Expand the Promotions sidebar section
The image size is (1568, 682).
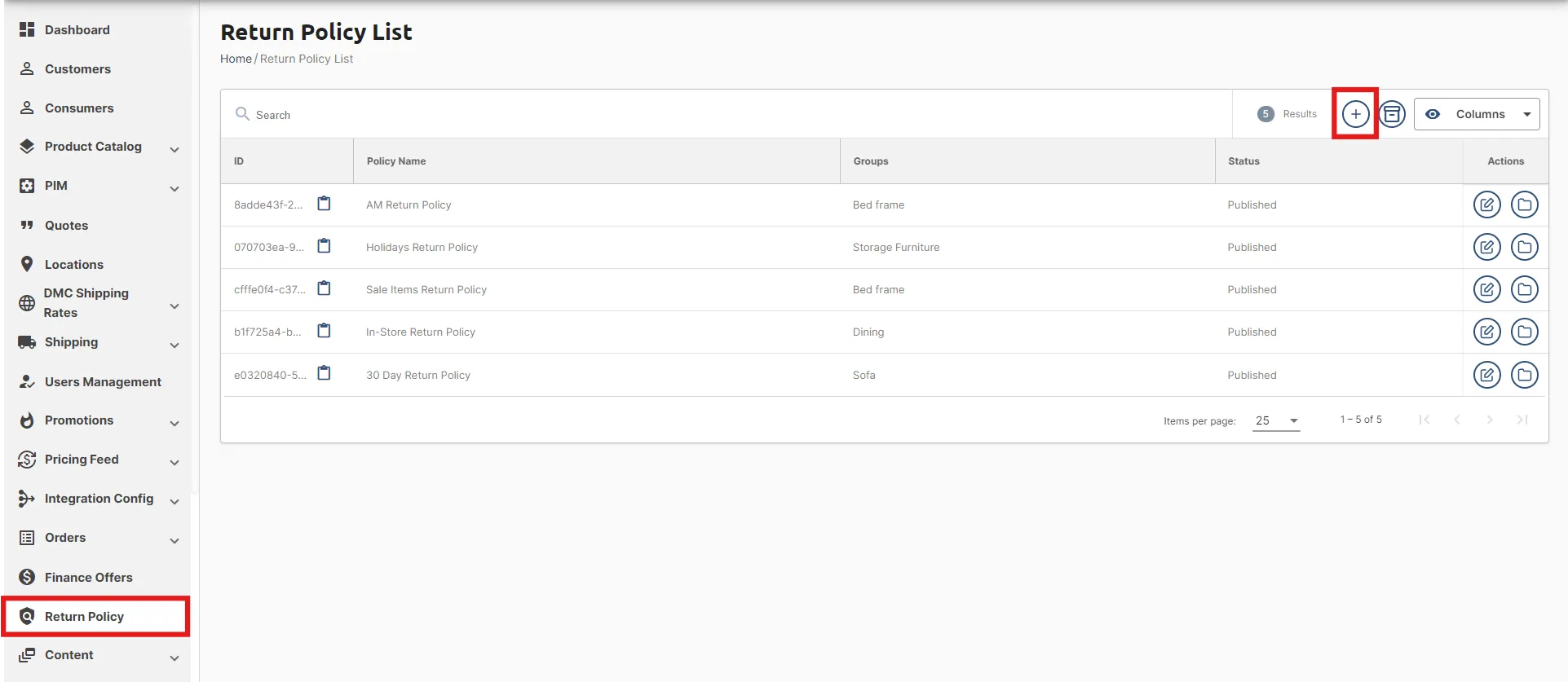pos(174,424)
